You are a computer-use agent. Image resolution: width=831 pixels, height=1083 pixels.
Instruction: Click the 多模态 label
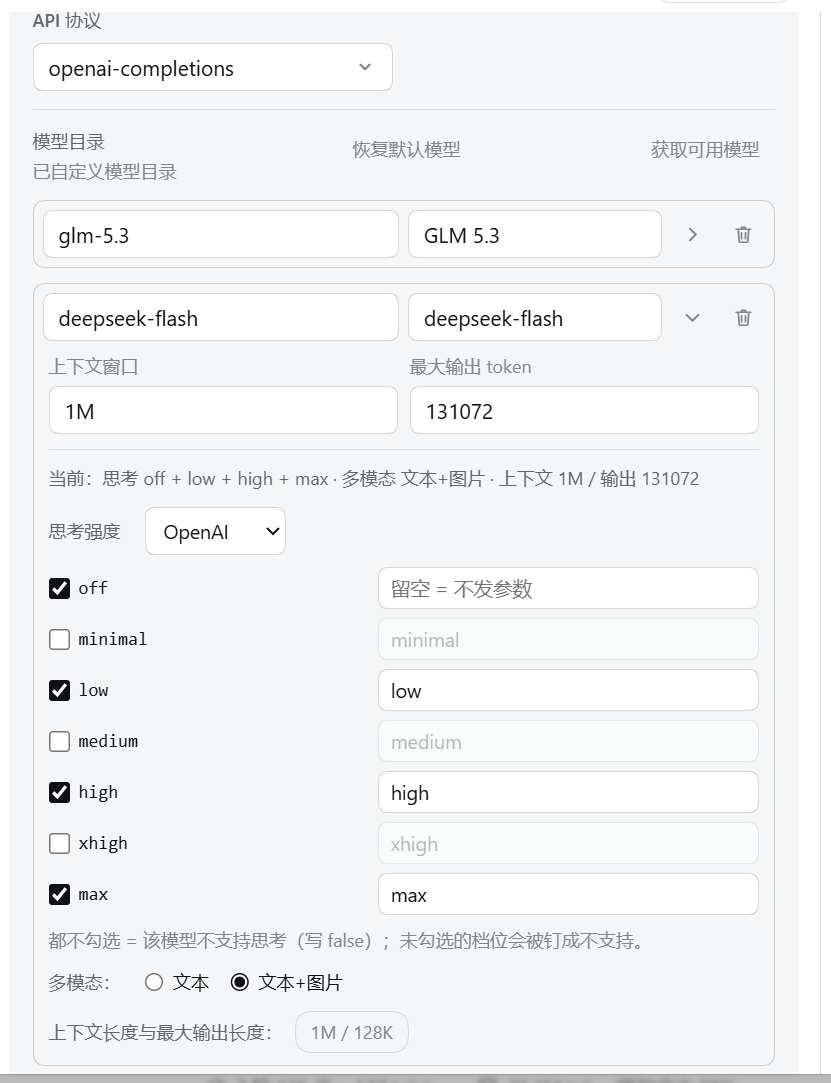(x=79, y=982)
